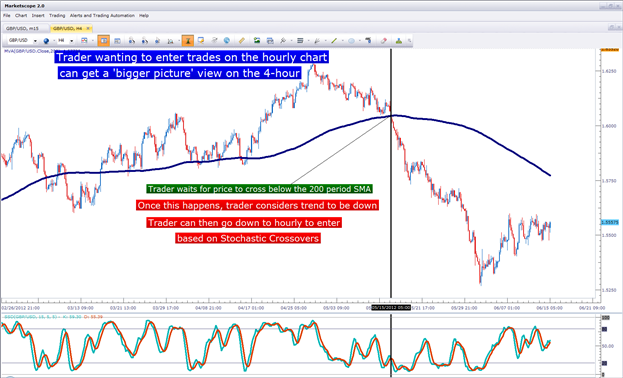Expand the arrow next to the blue globe icon
The image size is (623, 378).
pos(54,41)
